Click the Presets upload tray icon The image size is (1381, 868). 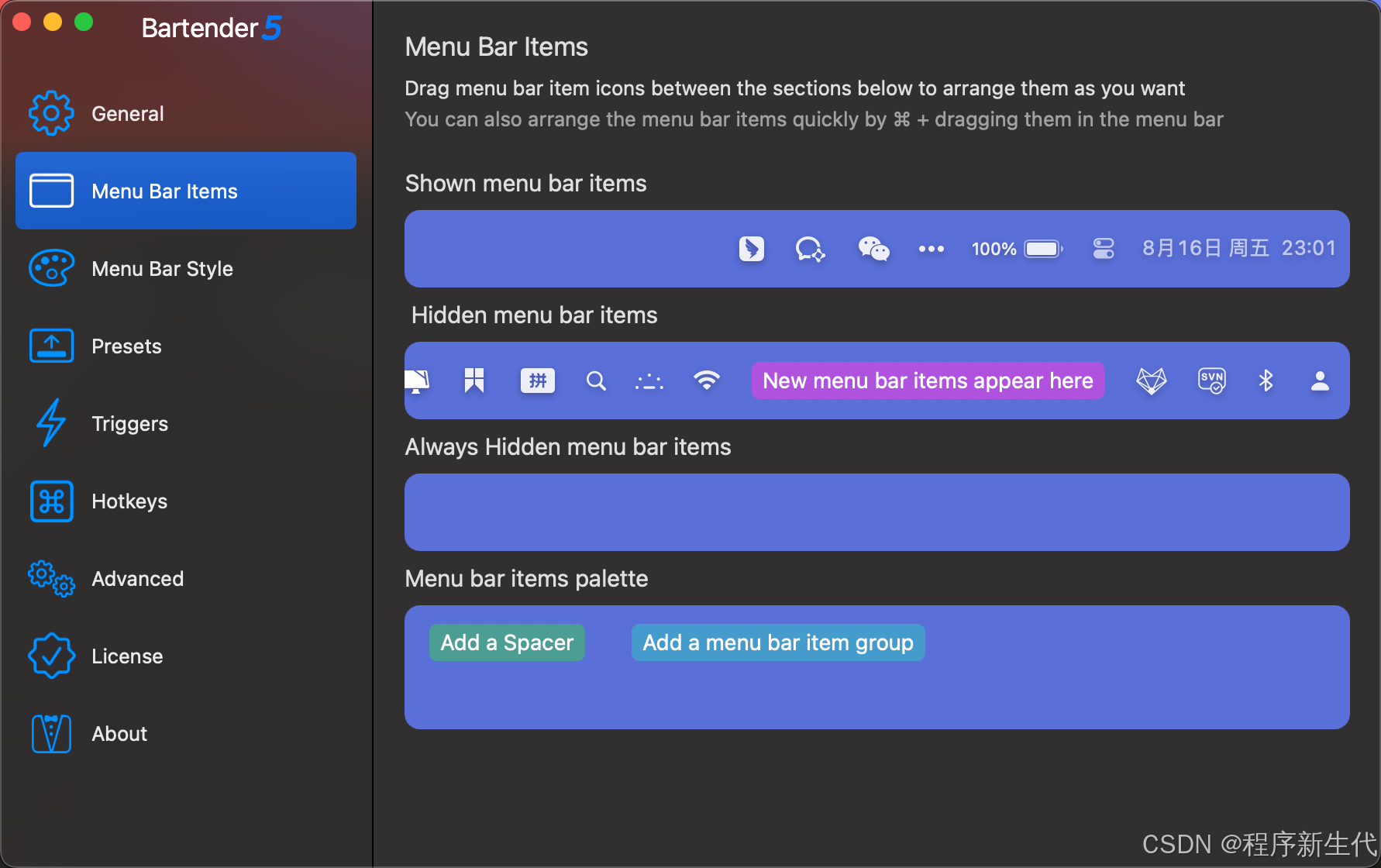[51, 346]
